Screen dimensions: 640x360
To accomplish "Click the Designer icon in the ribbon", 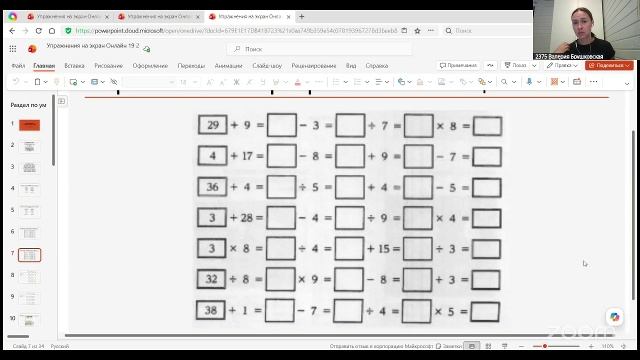I will coord(577,82).
